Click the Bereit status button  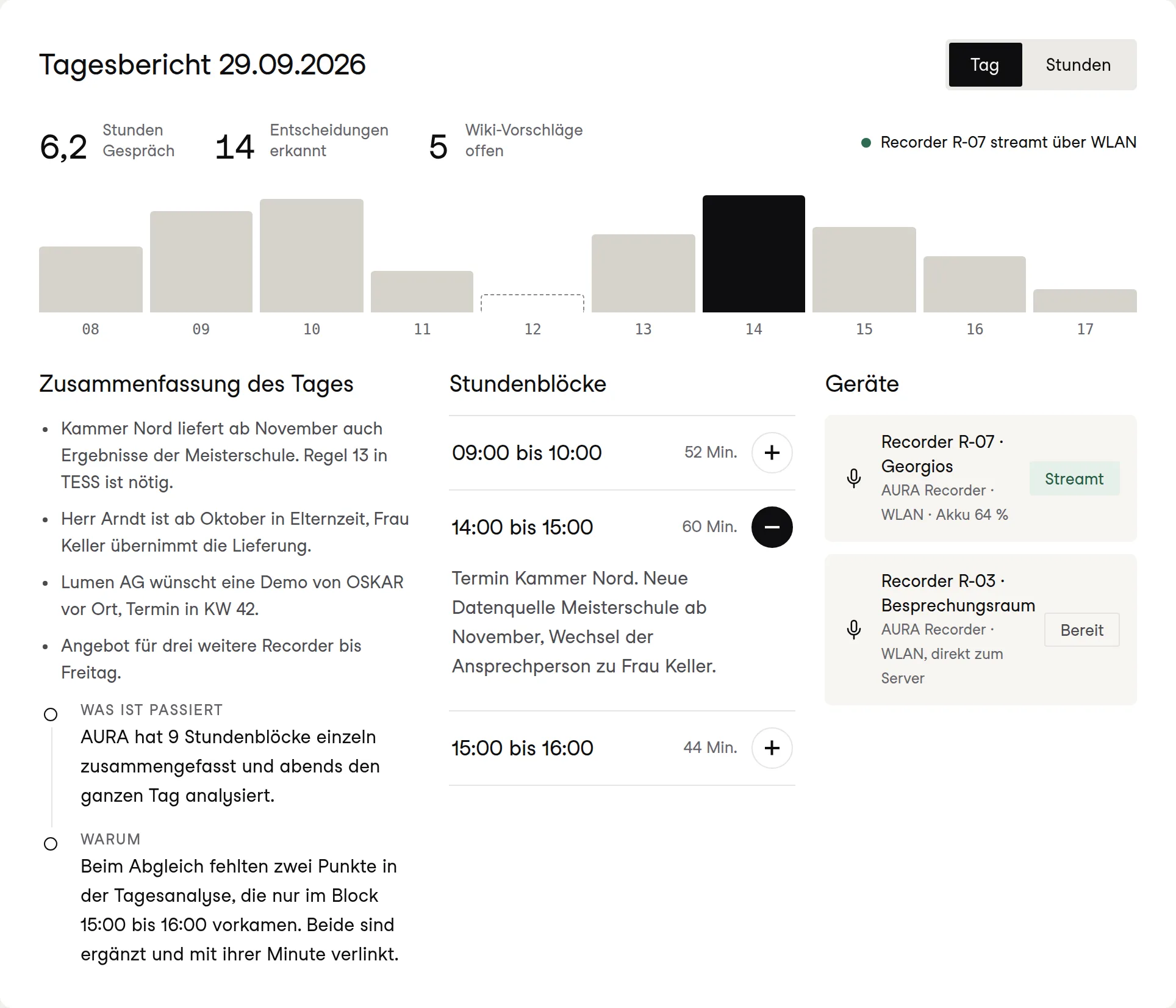pyautogui.click(x=1081, y=630)
